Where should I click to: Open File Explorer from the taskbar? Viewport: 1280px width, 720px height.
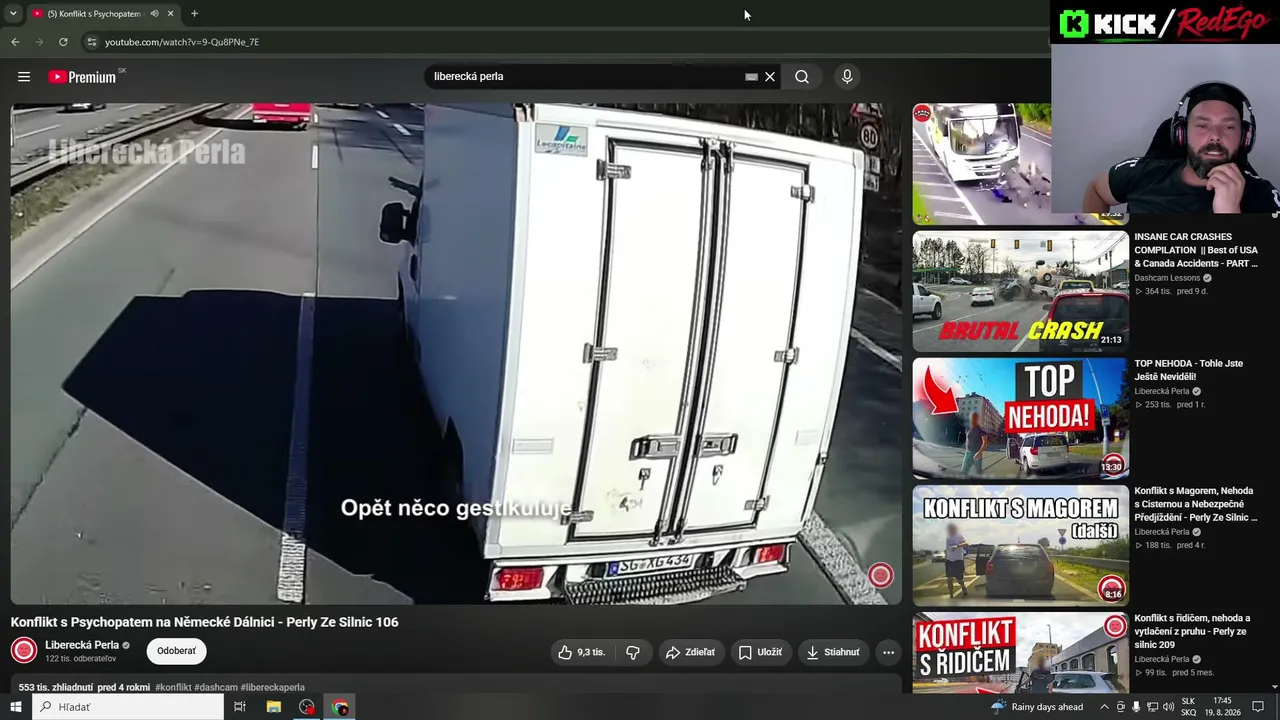click(273, 707)
